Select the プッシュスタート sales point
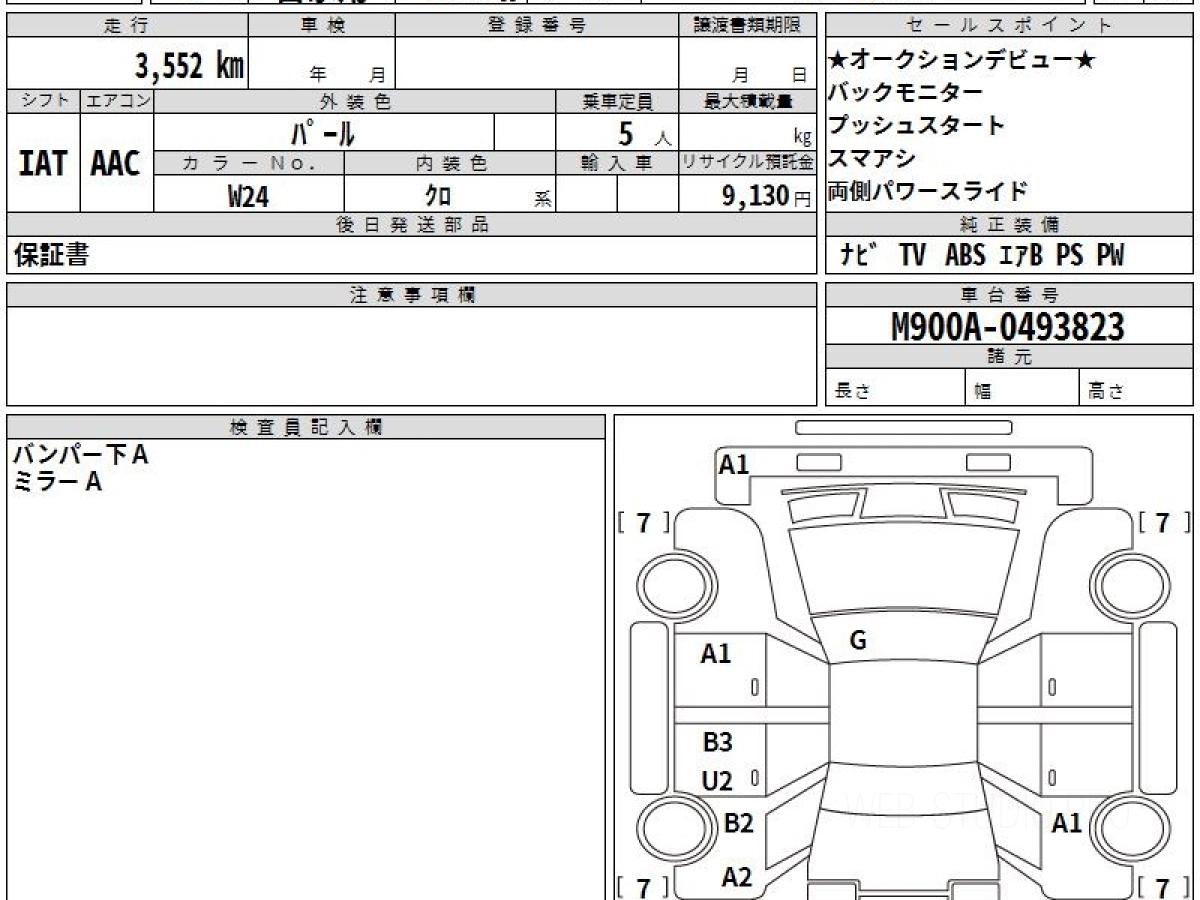The height and width of the screenshot is (900, 1200). point(916,126)
